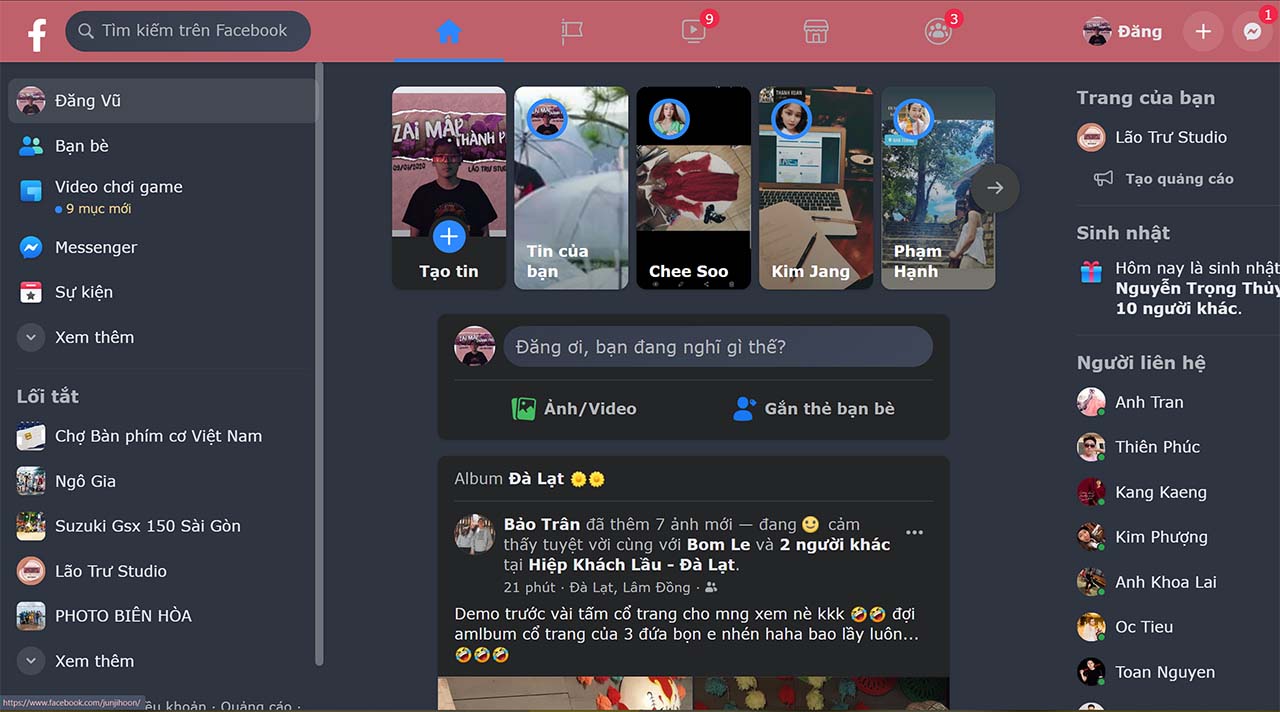1280x712 pixels.
Task: Open the Sự kiện sidebar entry
Action: (x=84, y=292)
